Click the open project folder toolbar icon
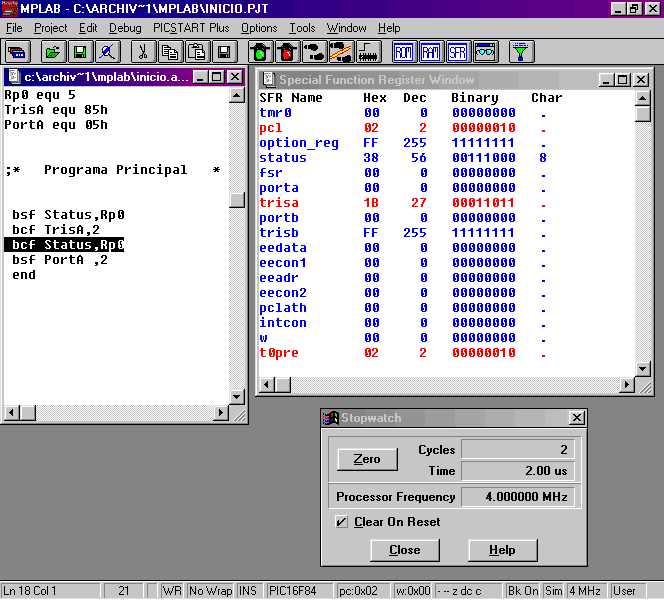Image resolution: width=664 pixels, height=600 pixels. click(x=52, y=51)
